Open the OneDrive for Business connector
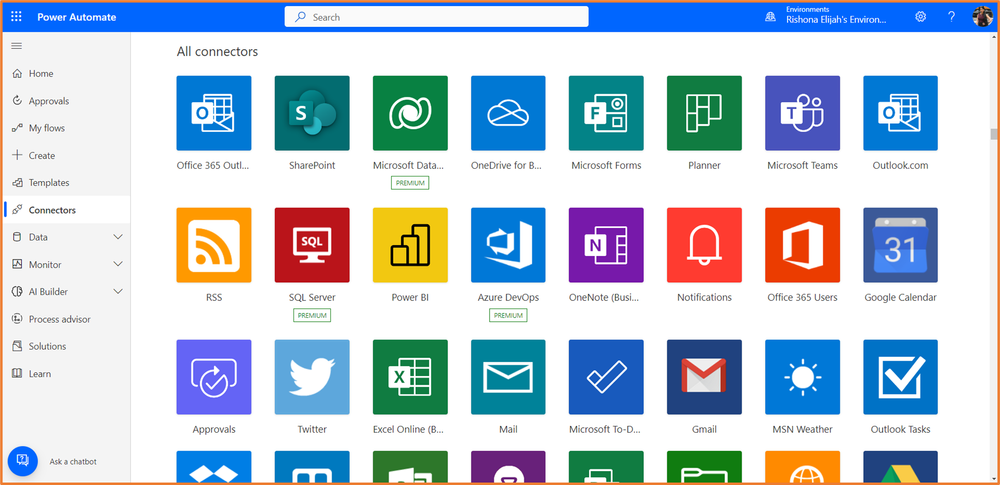The width and height of the screenshot is (1000, 485). pyautogui.click(x=508, y=113)
